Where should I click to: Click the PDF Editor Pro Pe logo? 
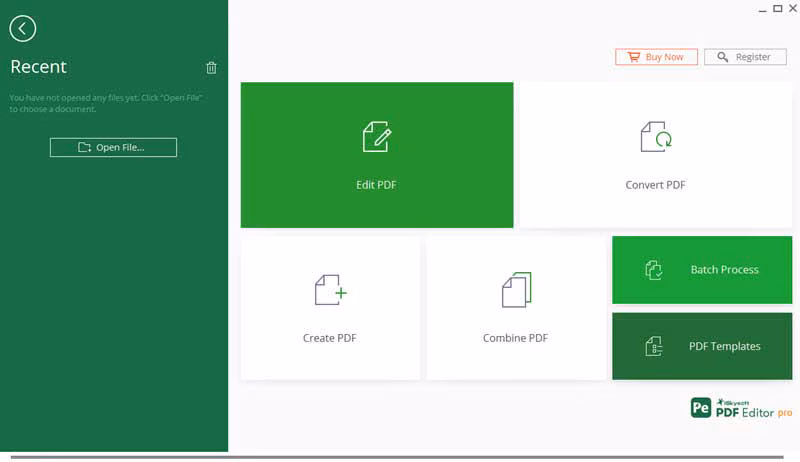pyautogui.click(x=701, y=408)
